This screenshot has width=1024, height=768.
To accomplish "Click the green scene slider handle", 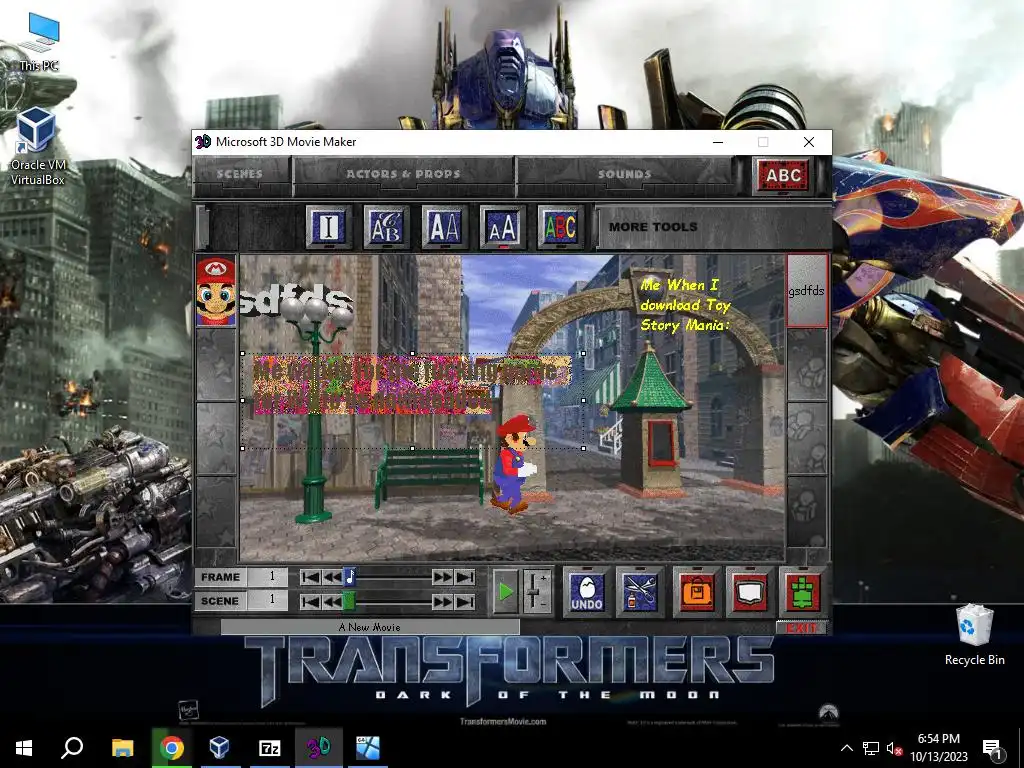I will coord(349,601).
